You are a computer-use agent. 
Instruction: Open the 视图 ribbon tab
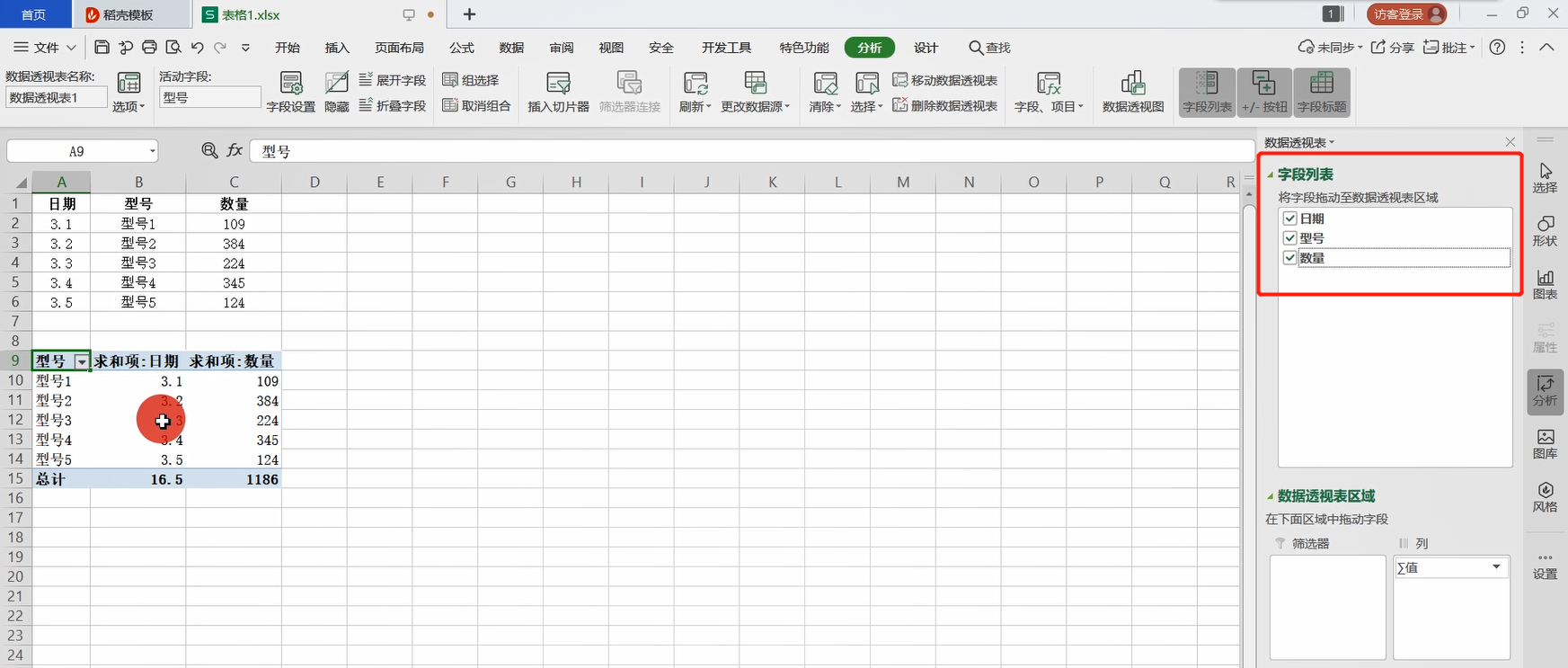pos(611,48)
